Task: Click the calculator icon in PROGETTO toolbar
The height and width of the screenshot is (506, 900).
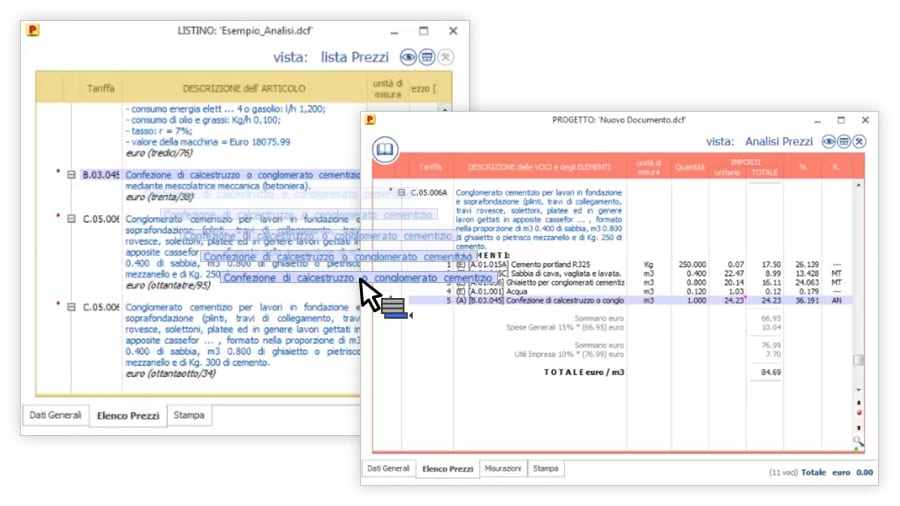Action: [x=844, y=142]
